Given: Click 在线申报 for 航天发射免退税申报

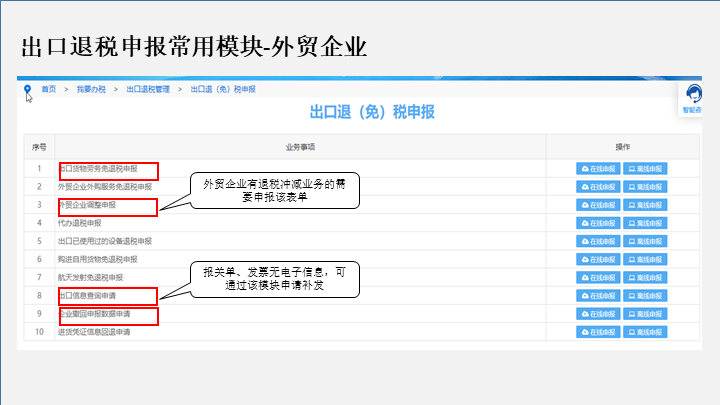Looking at the screenshot, I should pos(598,277).
